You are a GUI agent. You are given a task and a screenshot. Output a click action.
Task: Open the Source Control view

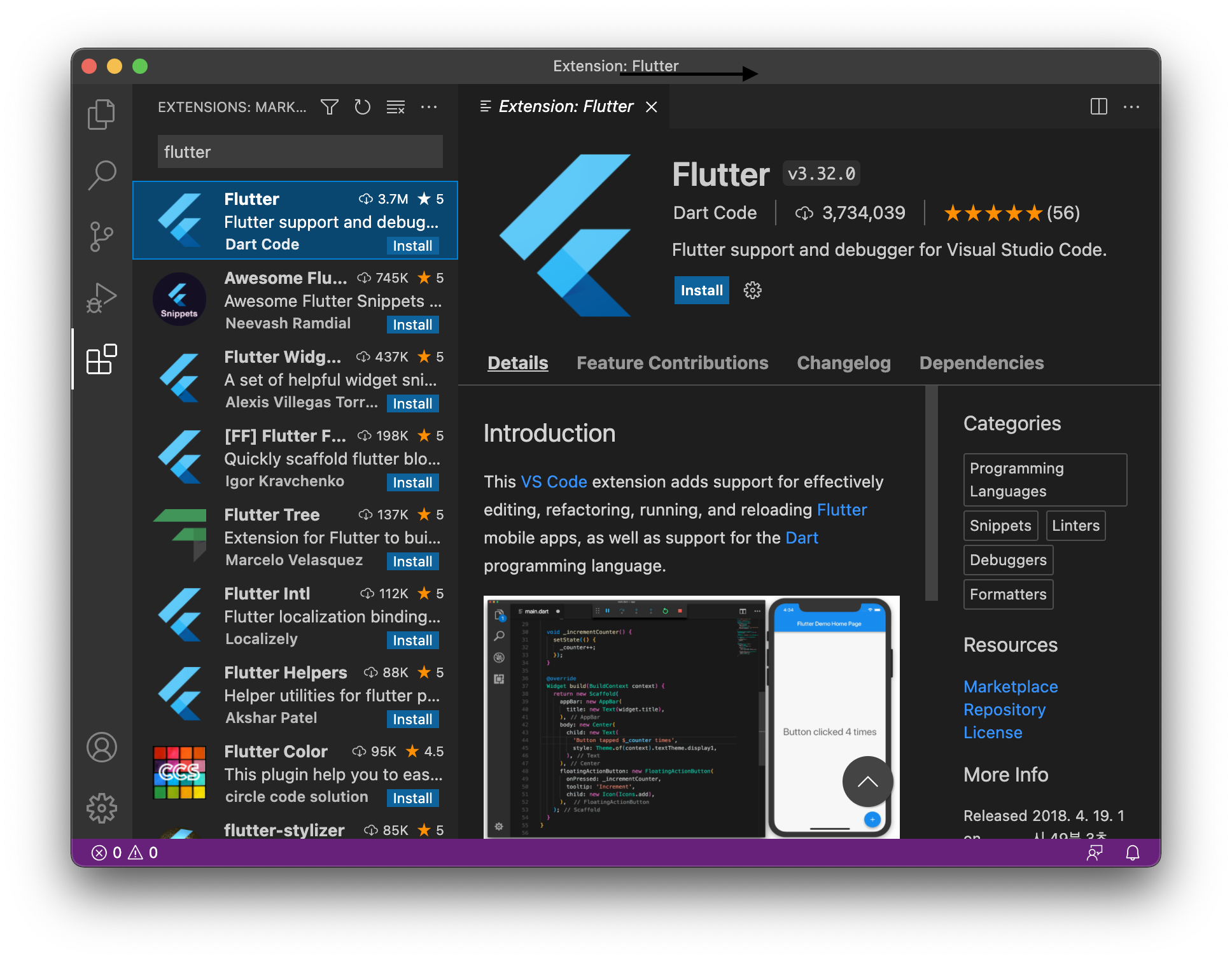point(101,236)
